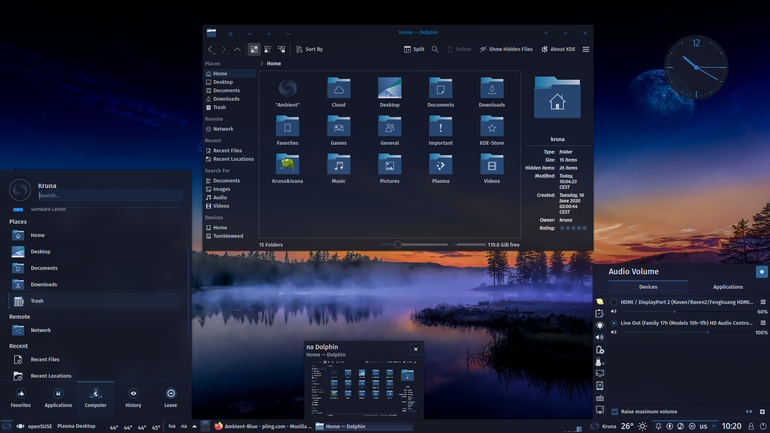Viewport: 770px width, 433px height.
Task: Open the KDE-Store folder
Action: 492,130
